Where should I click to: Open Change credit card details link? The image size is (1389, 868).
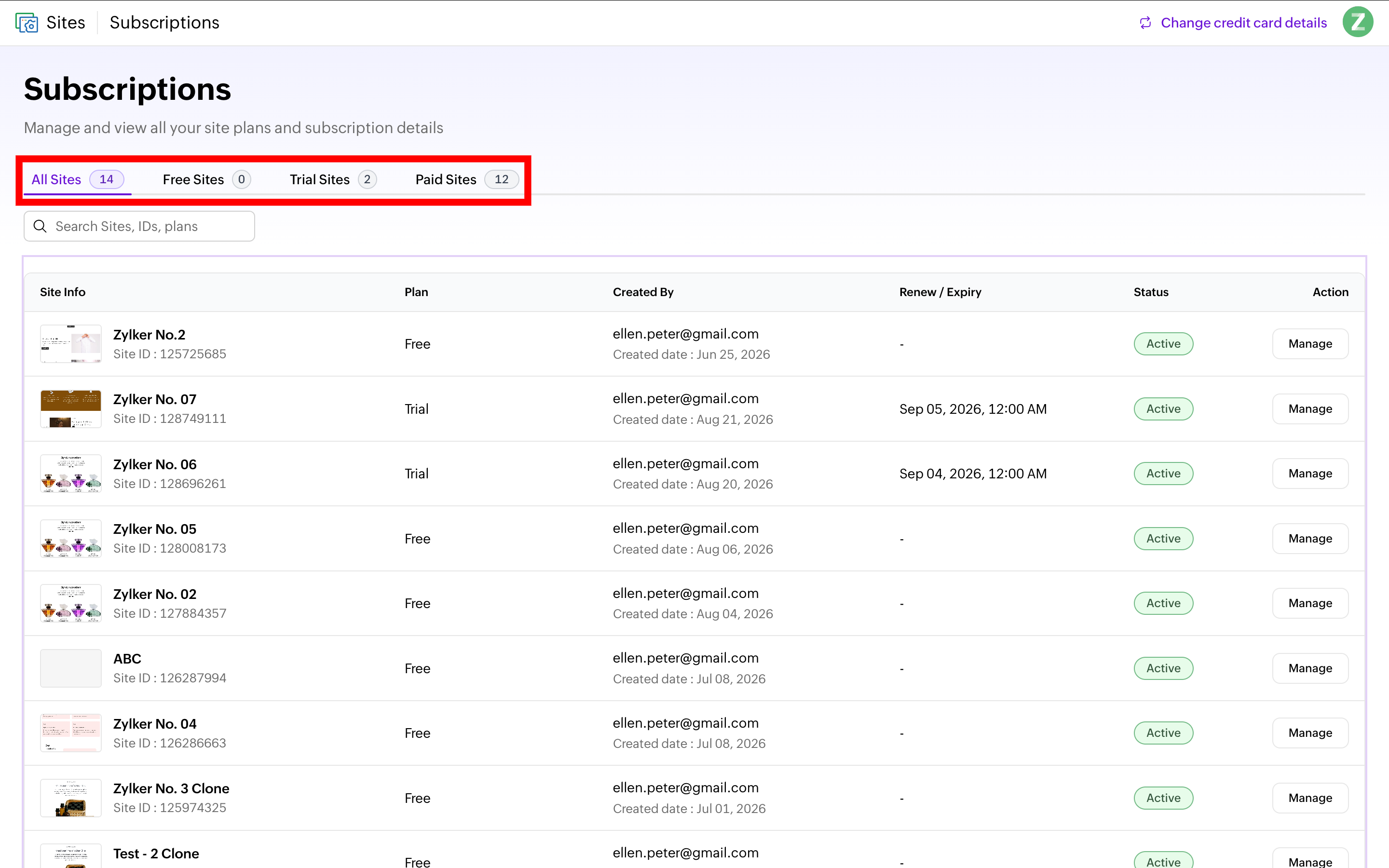click(x=1244, y=22)
